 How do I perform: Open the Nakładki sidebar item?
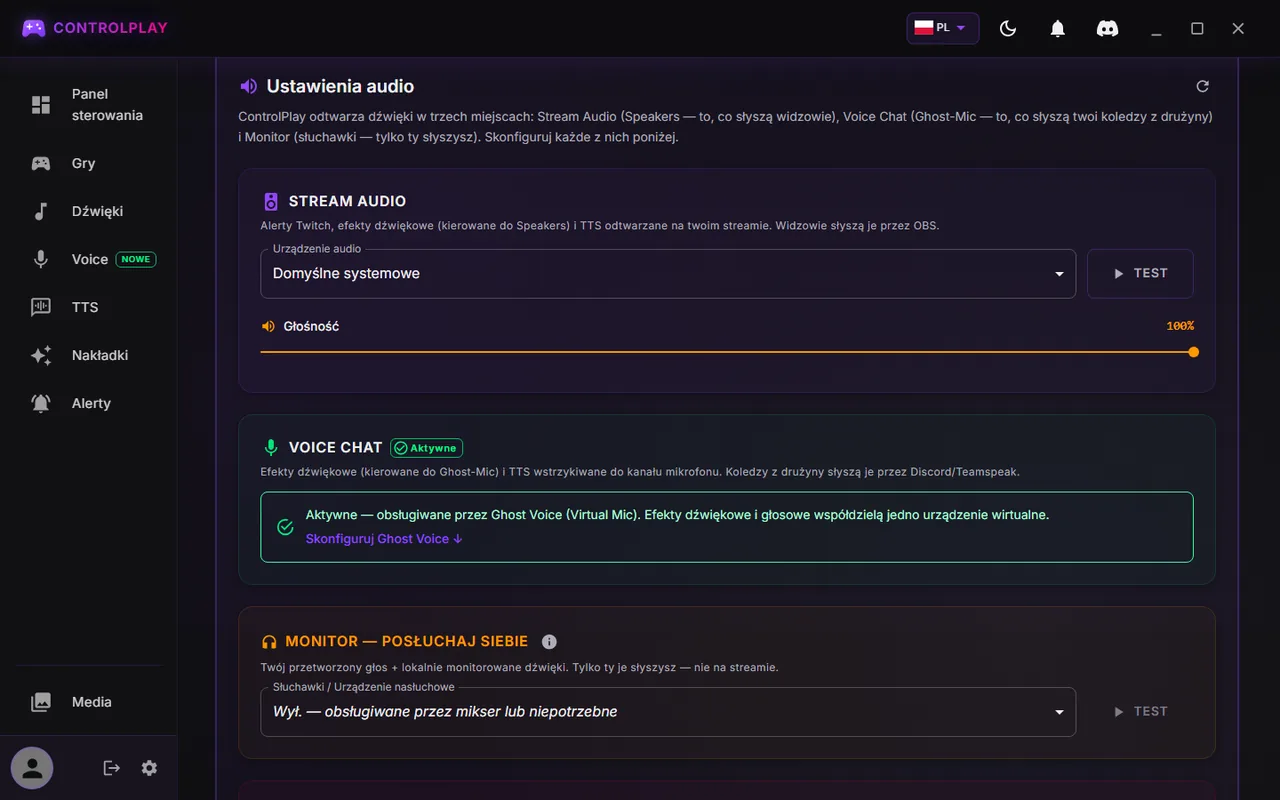89,355
